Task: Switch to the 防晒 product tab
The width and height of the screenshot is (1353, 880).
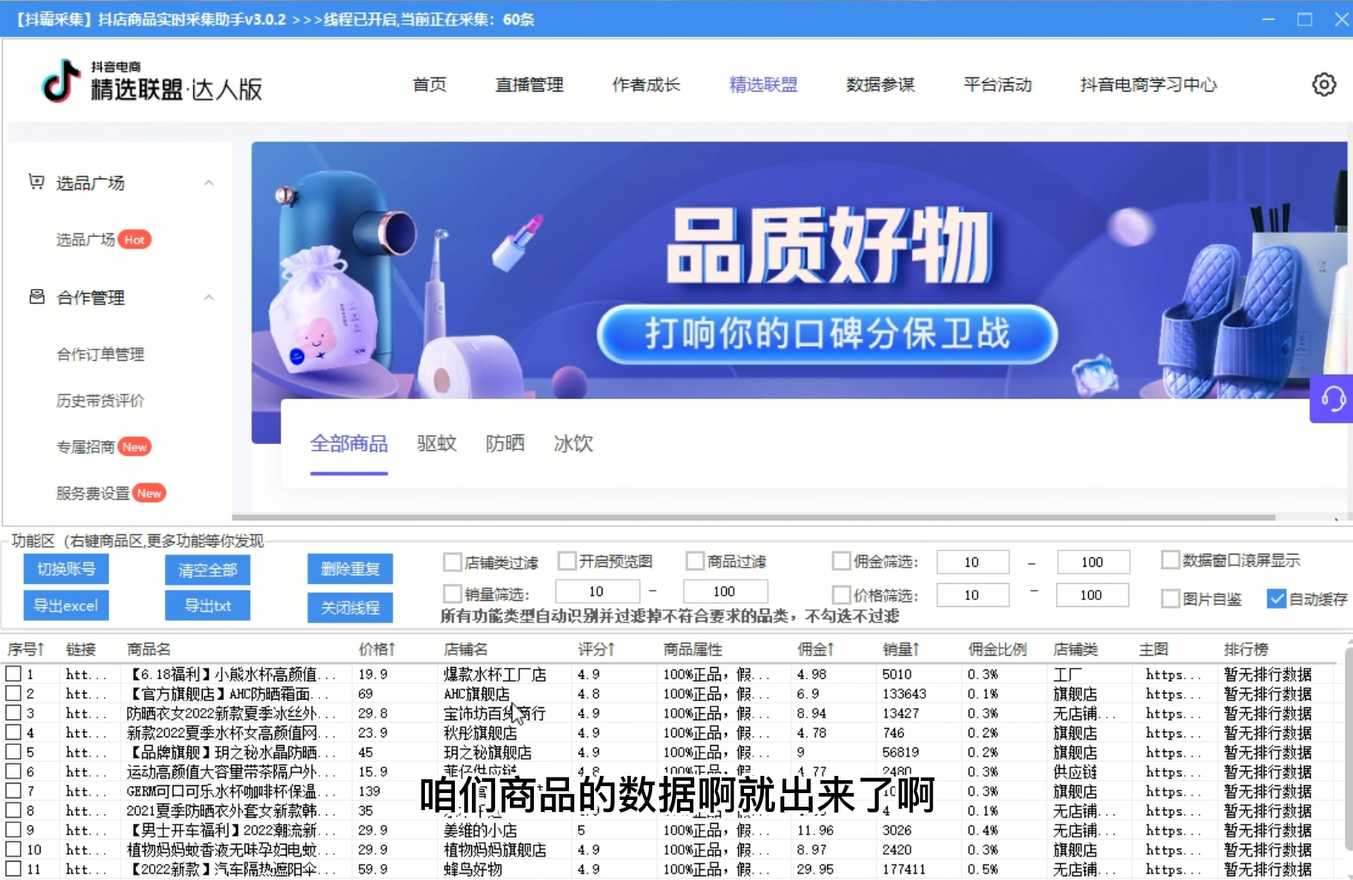Action: click(x=505, y=443)
